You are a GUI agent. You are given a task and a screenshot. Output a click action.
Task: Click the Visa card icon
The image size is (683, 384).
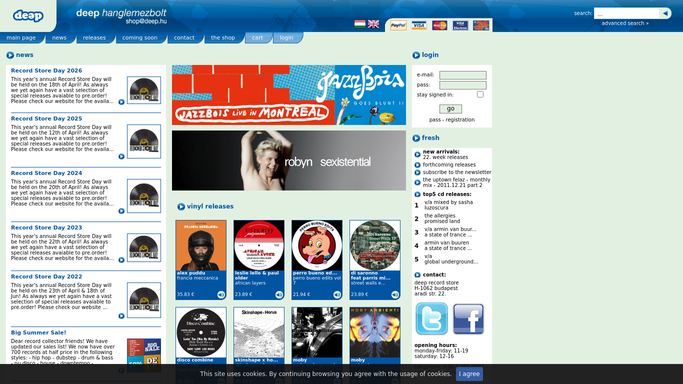pos(419,26)
